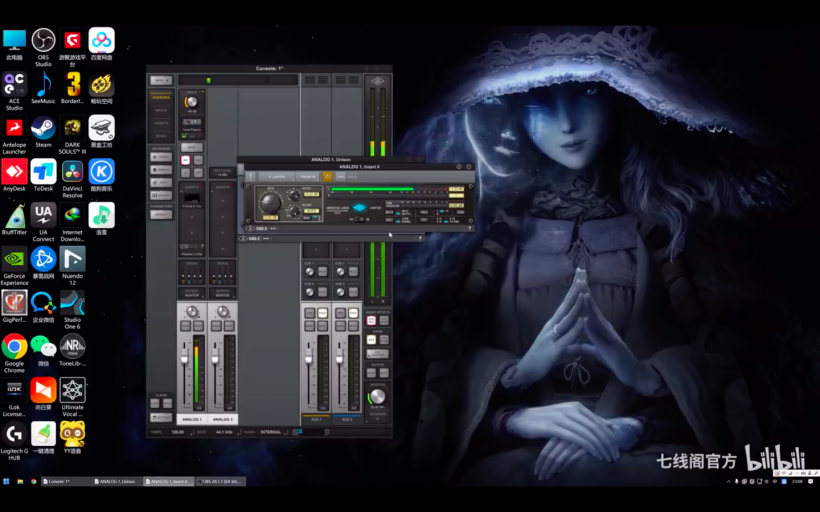Open GeForce Experience desktop shortcut
Viewport: 820px width, 512px height.
pos(14,266)
